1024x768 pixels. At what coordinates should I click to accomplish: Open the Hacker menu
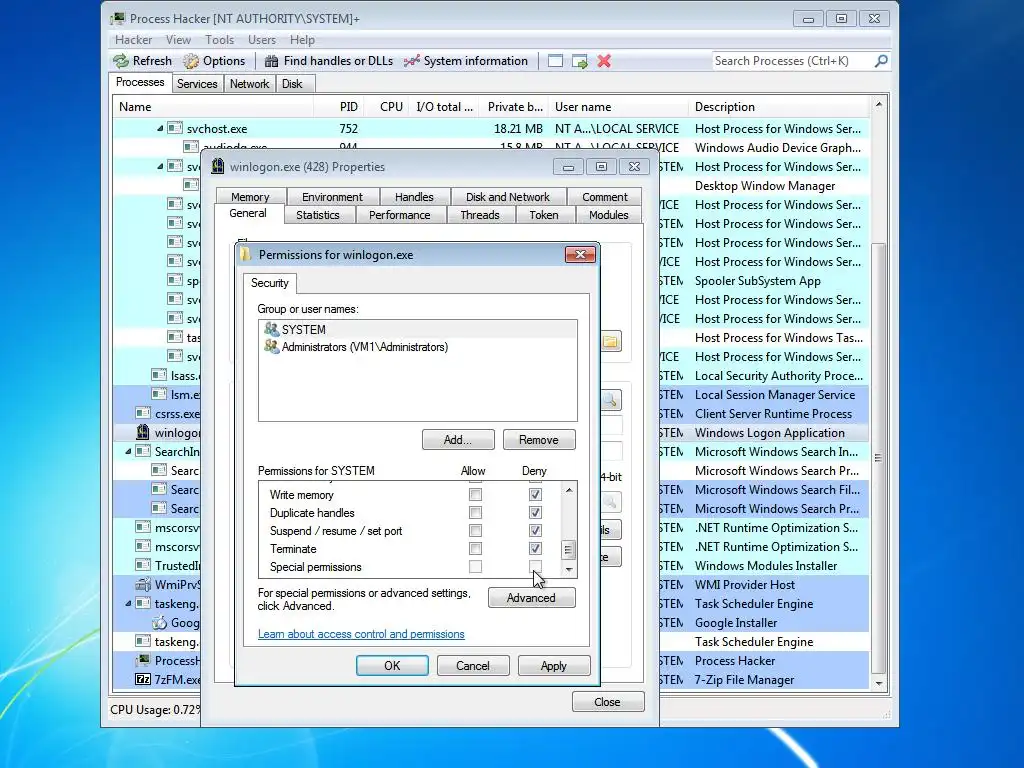pyautogui.click(x=133, y=40)
